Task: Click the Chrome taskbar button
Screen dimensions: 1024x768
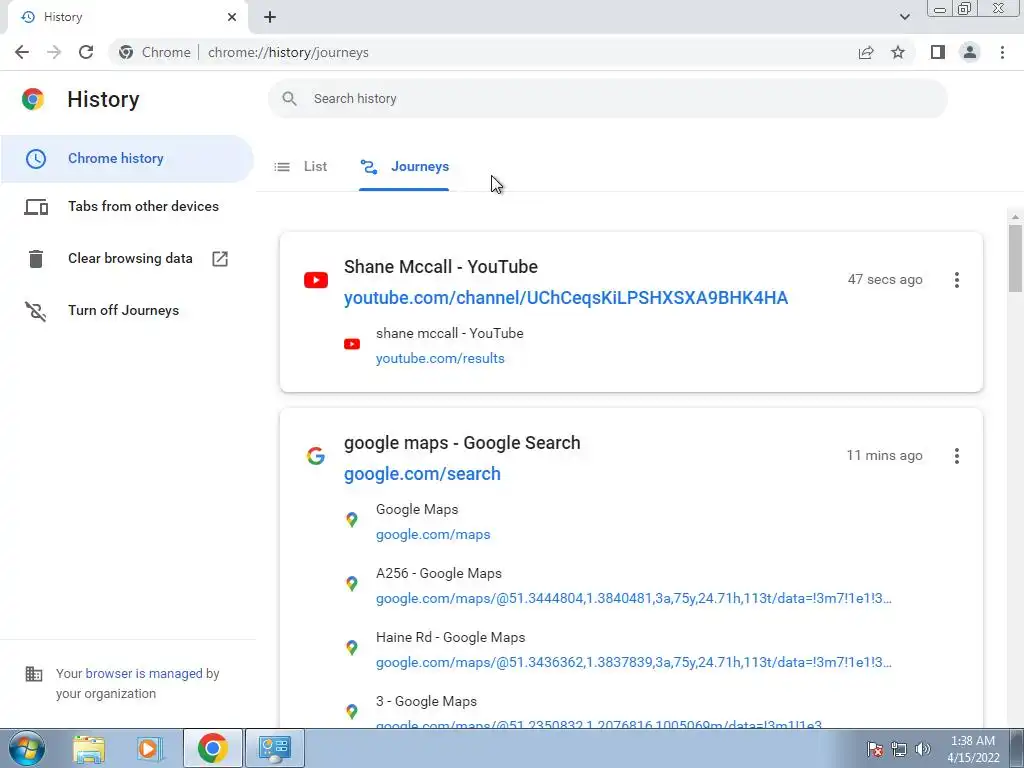Action: [213, 748]
